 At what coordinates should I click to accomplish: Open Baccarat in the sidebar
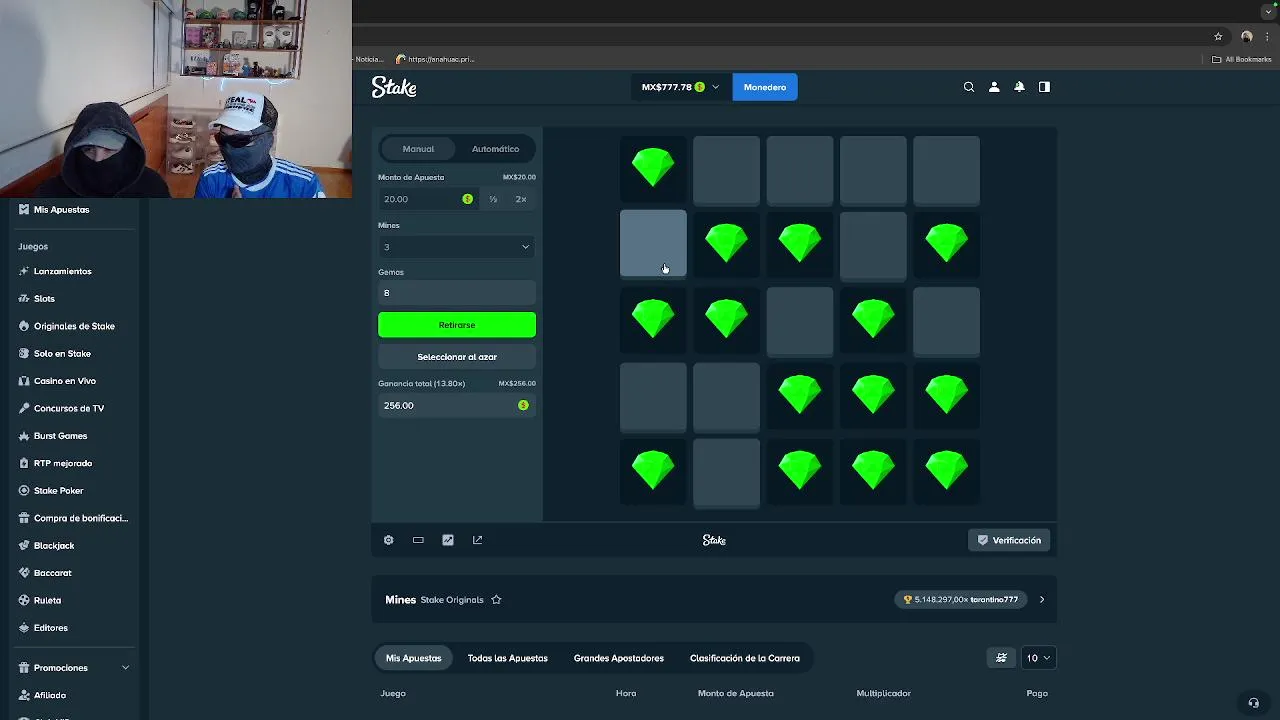[x=52, y=573]
